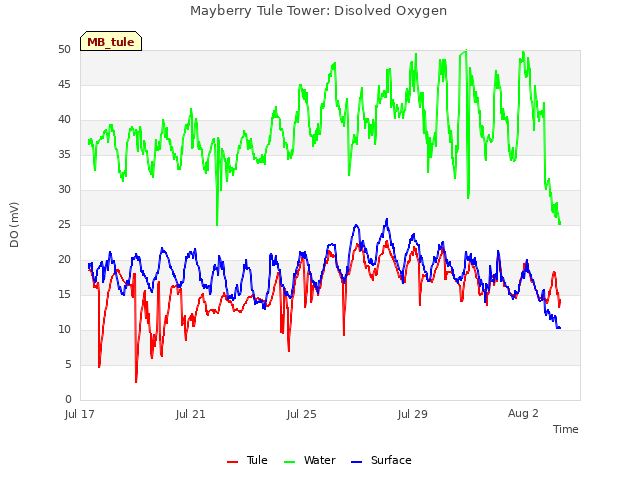Click the 5 y-axis tick label

[x=68, y=364]
